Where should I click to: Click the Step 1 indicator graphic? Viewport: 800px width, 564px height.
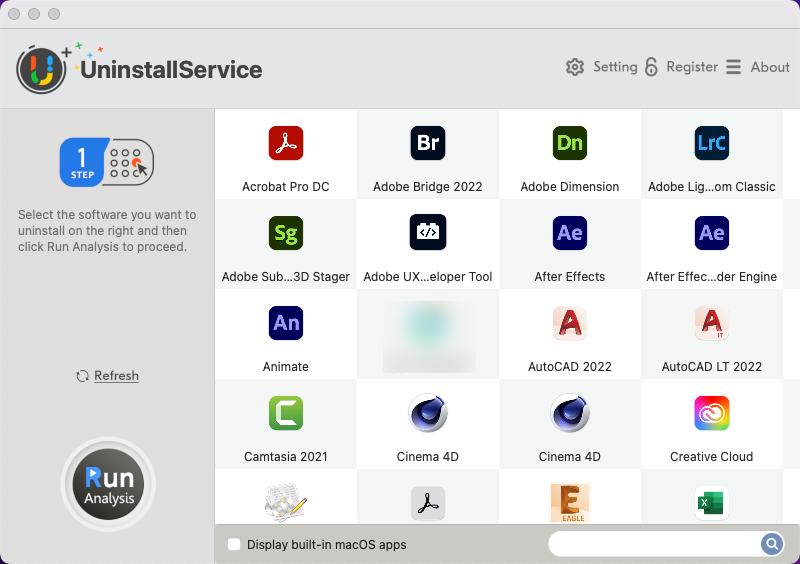[x=107, y=162]
